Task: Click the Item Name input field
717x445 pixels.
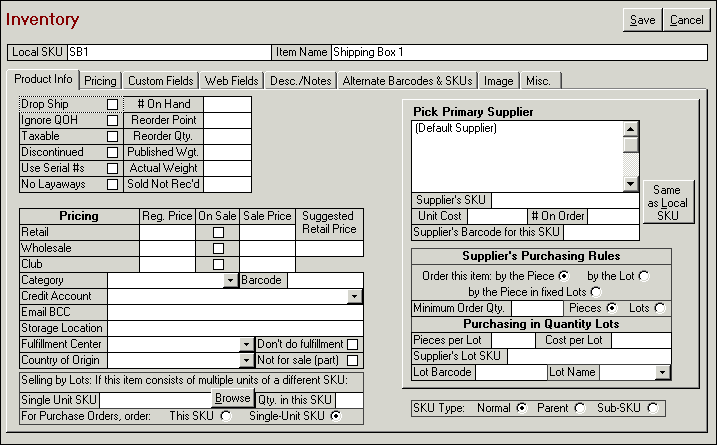Action: point(519,52)
